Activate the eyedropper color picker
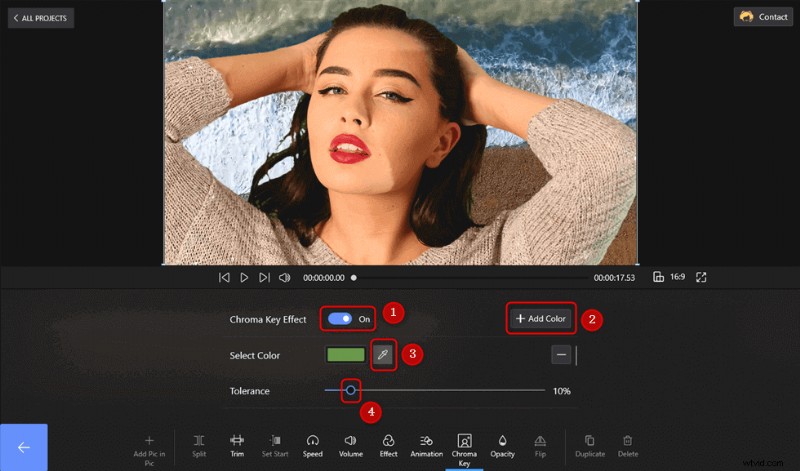This screenshot has width=800, height=471. [x=383, y=355]
